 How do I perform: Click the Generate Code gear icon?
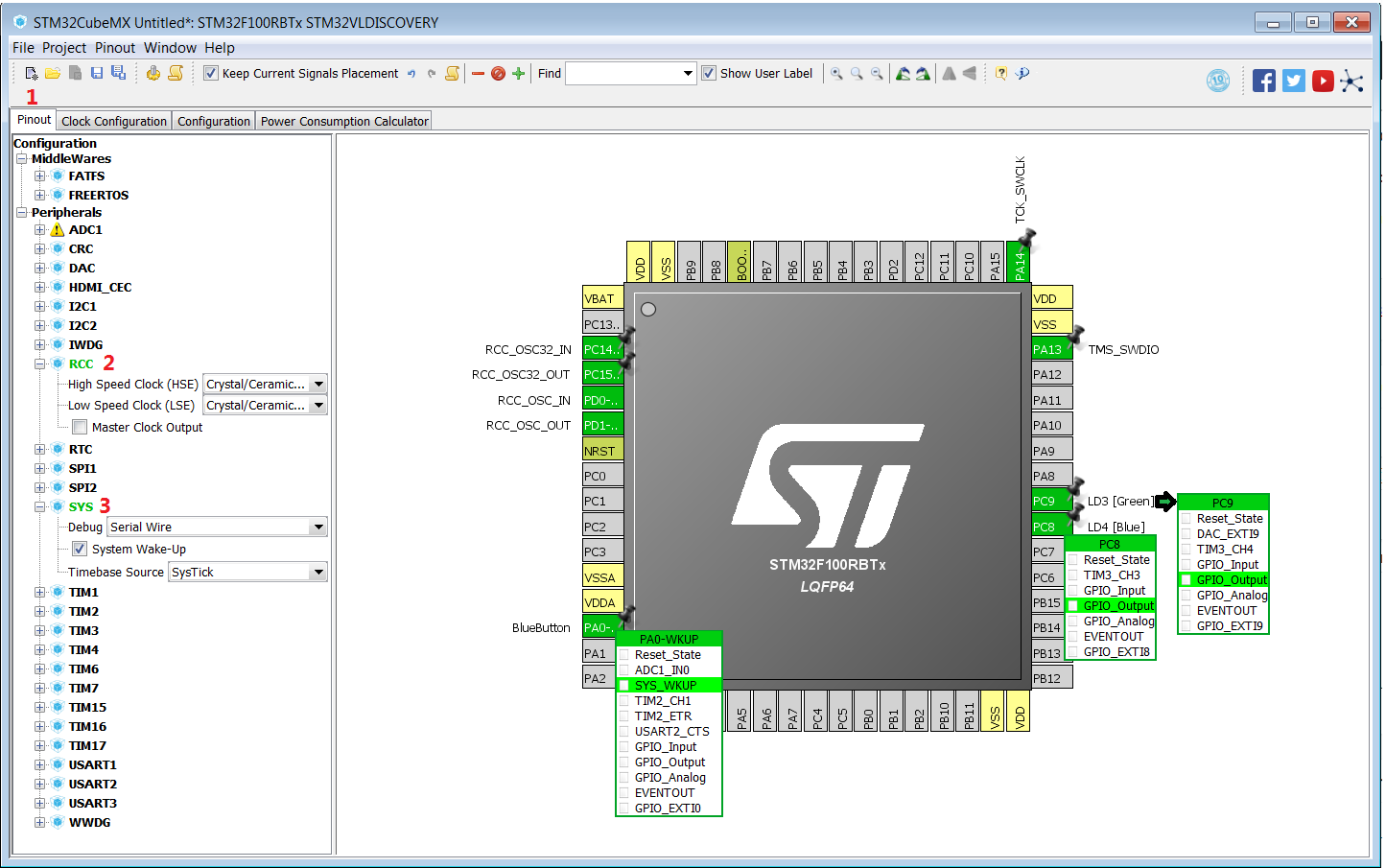pyautogui.click(x=153, y=73)
